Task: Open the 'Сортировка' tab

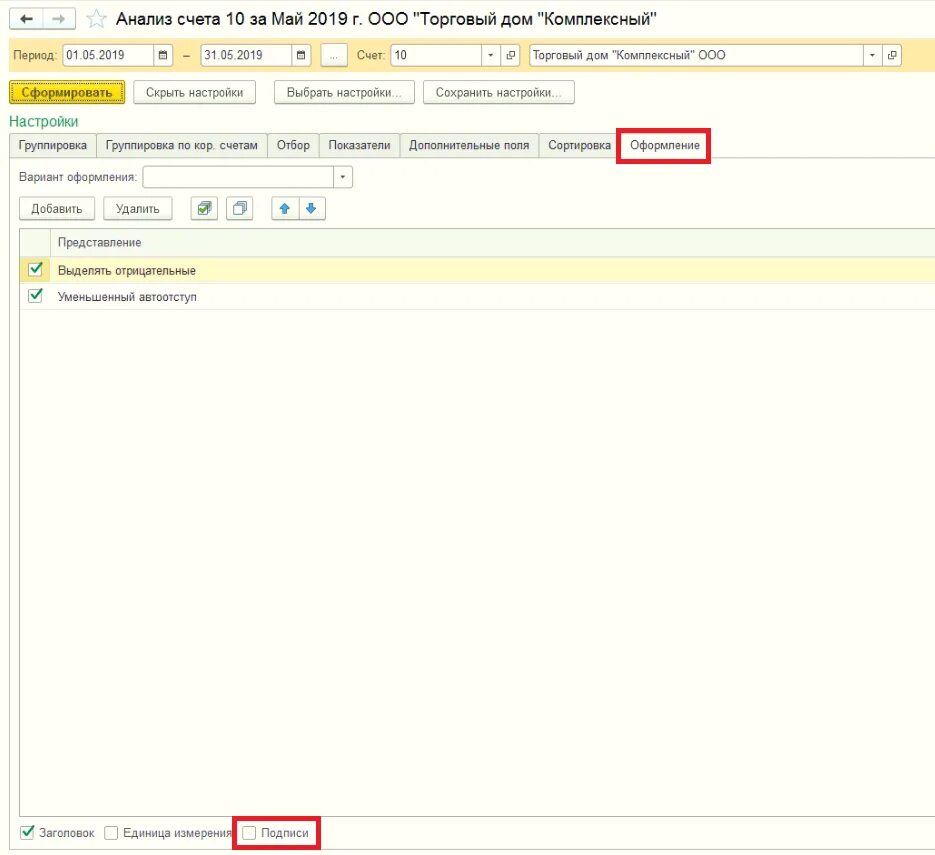Action: coord(580,145)
